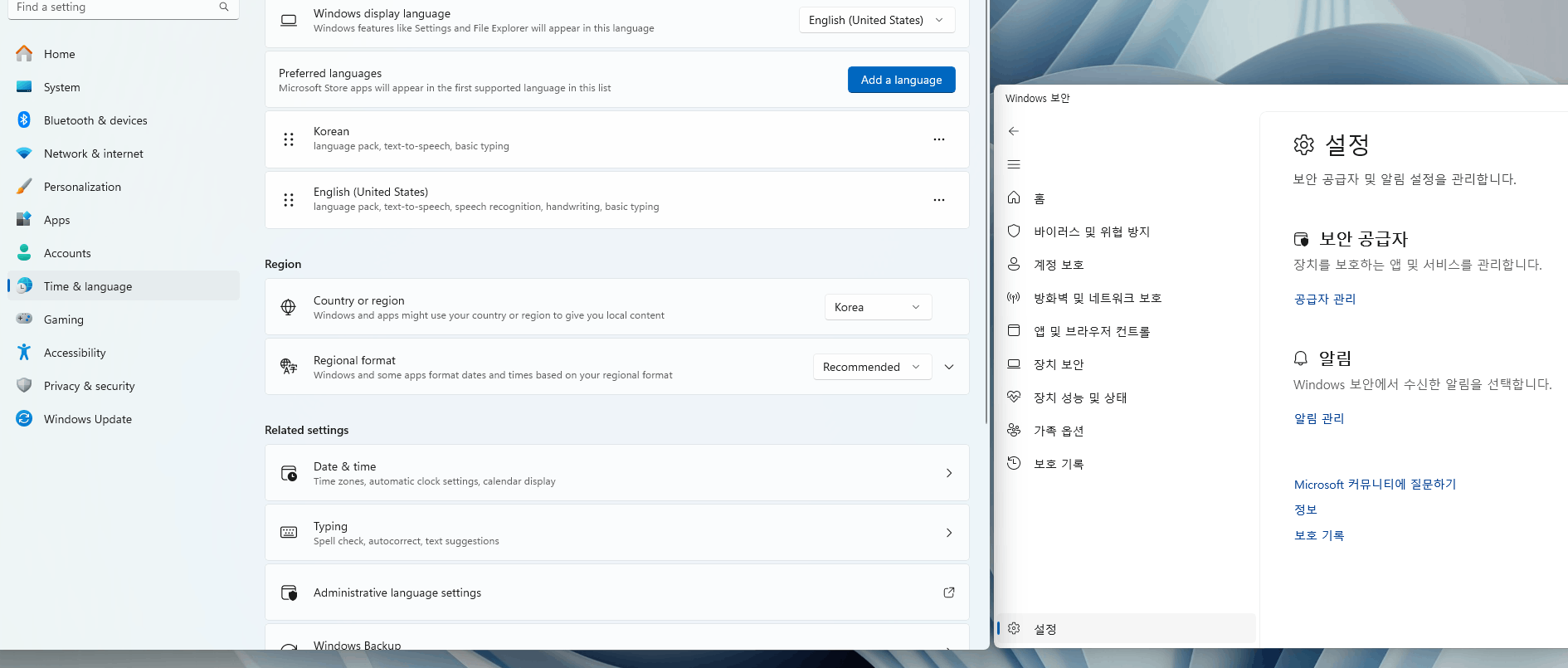Select 설정 at bottom of Windows 보안 sidebar
The image size is (1568, 668).
click(x=1127, y=629)
